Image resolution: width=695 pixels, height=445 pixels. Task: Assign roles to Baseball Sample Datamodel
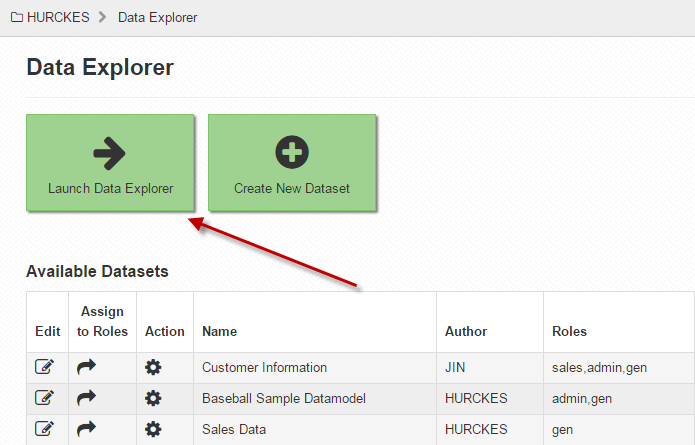pyautogui.click(x=86, y=398)
